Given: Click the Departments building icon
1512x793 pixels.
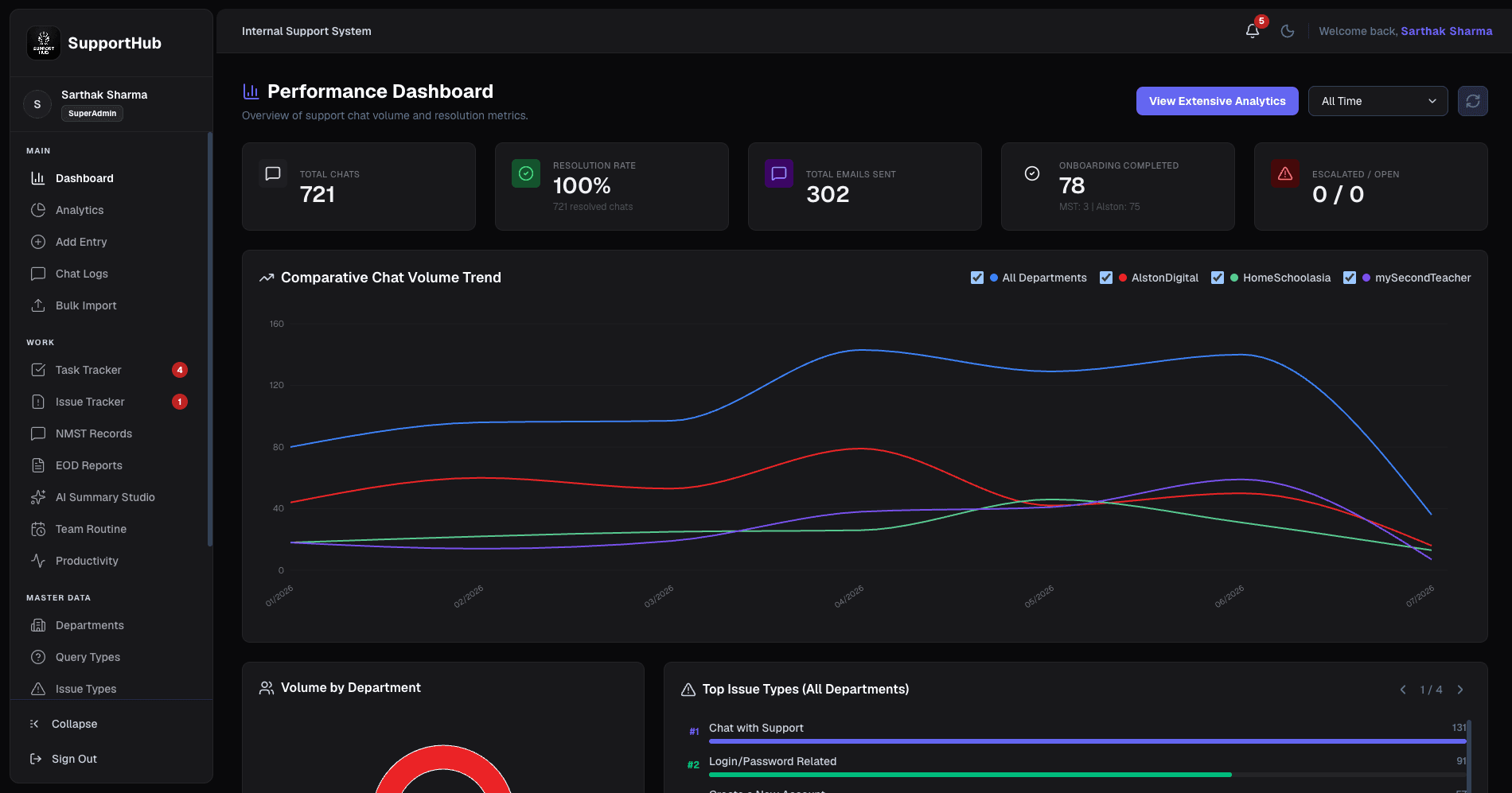Looking at the screenshot, I should click(x=38, y=625).
